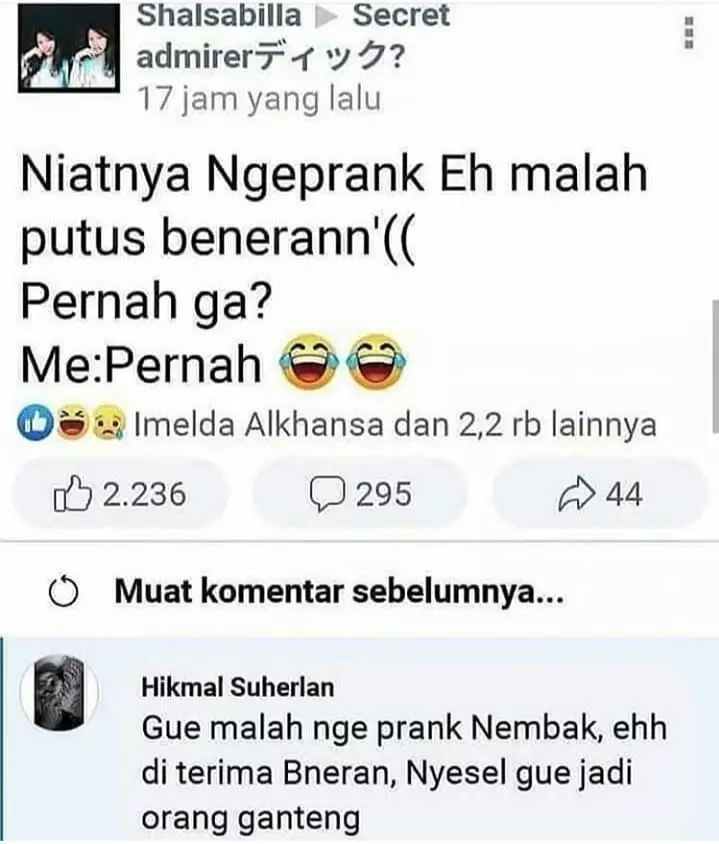Tap the comment bubble icon
Viewport: 719px width, 844px height.
point(326,494)
